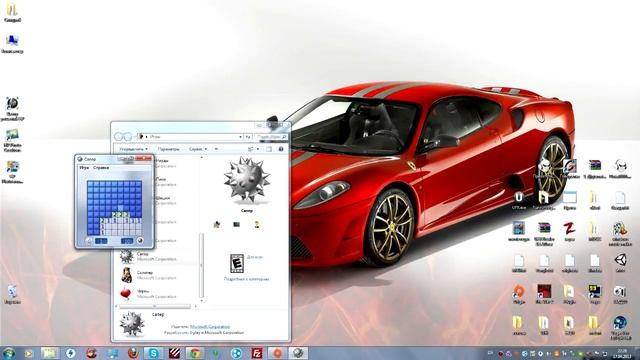
Task: Open Firefox from the taskbar
Action: click(x=133, y=353)
